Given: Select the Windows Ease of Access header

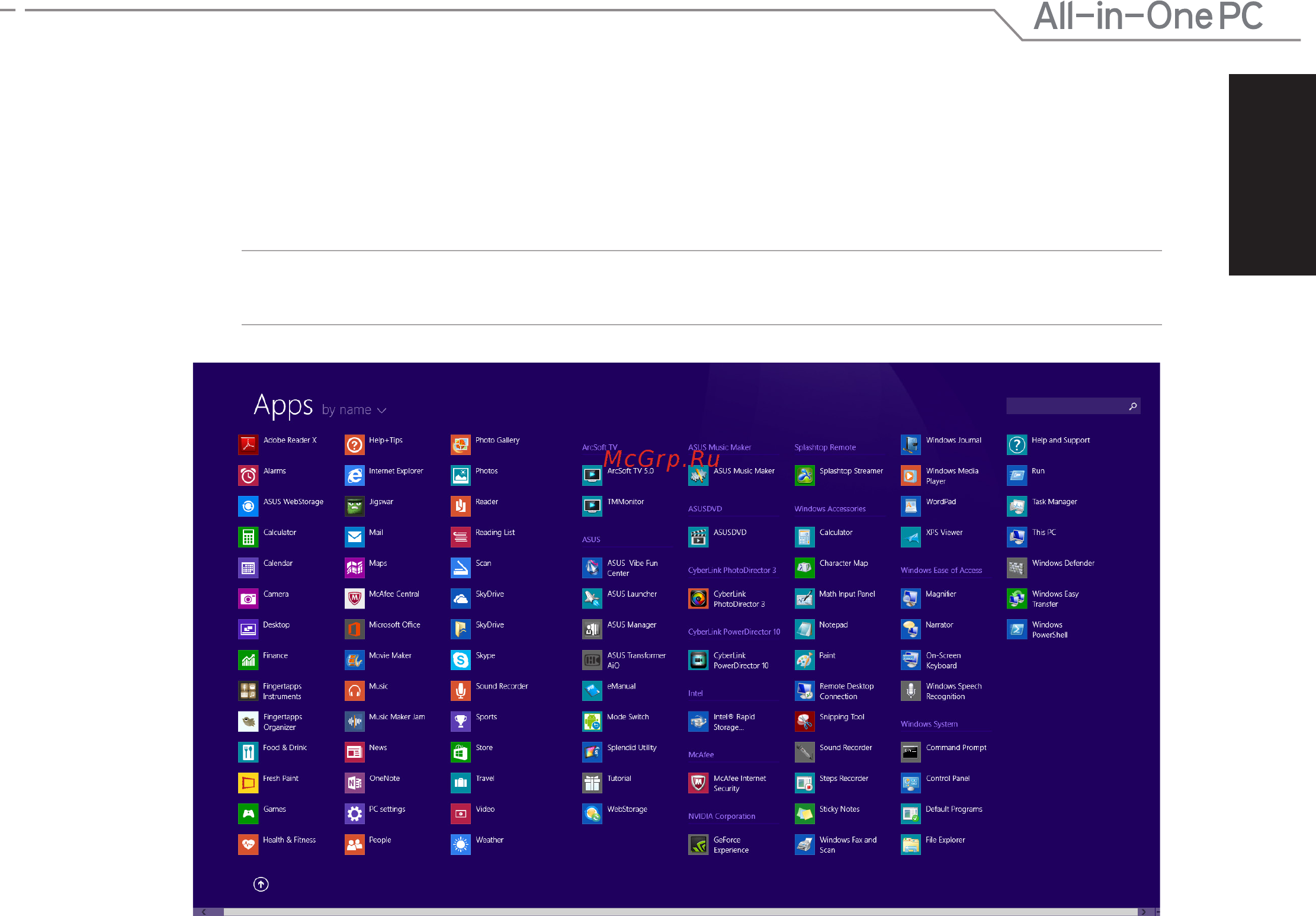Looking at the screenshot, I should click(x=941, y=570).
